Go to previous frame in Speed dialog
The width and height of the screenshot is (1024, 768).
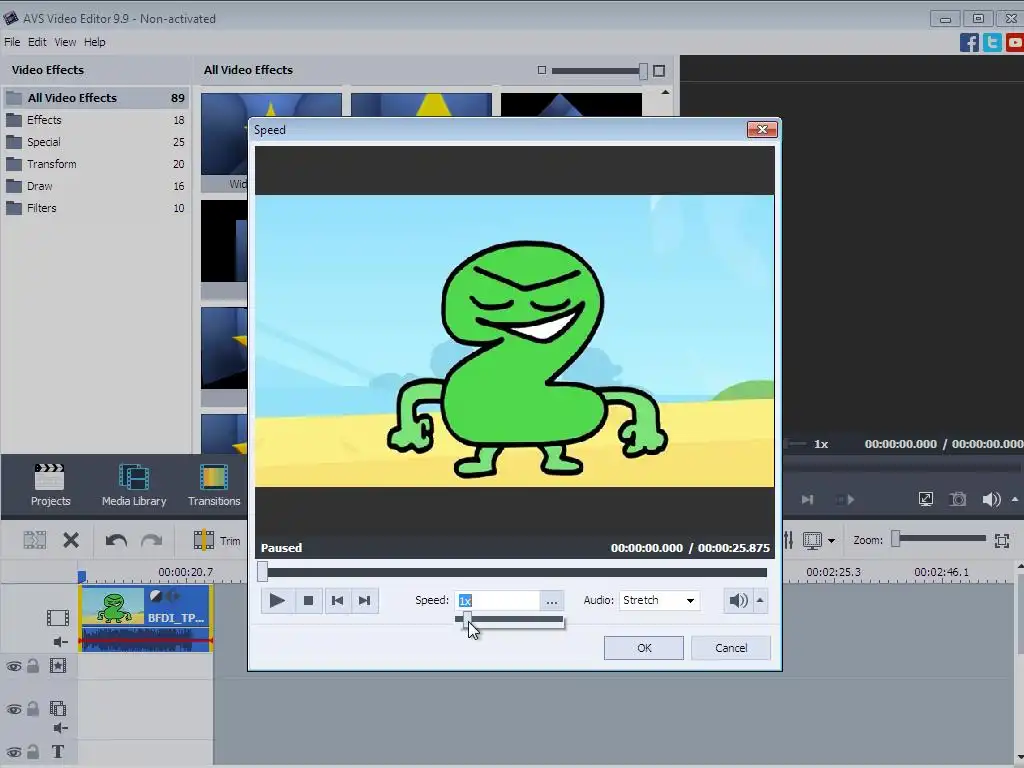(x=337, y=600)
